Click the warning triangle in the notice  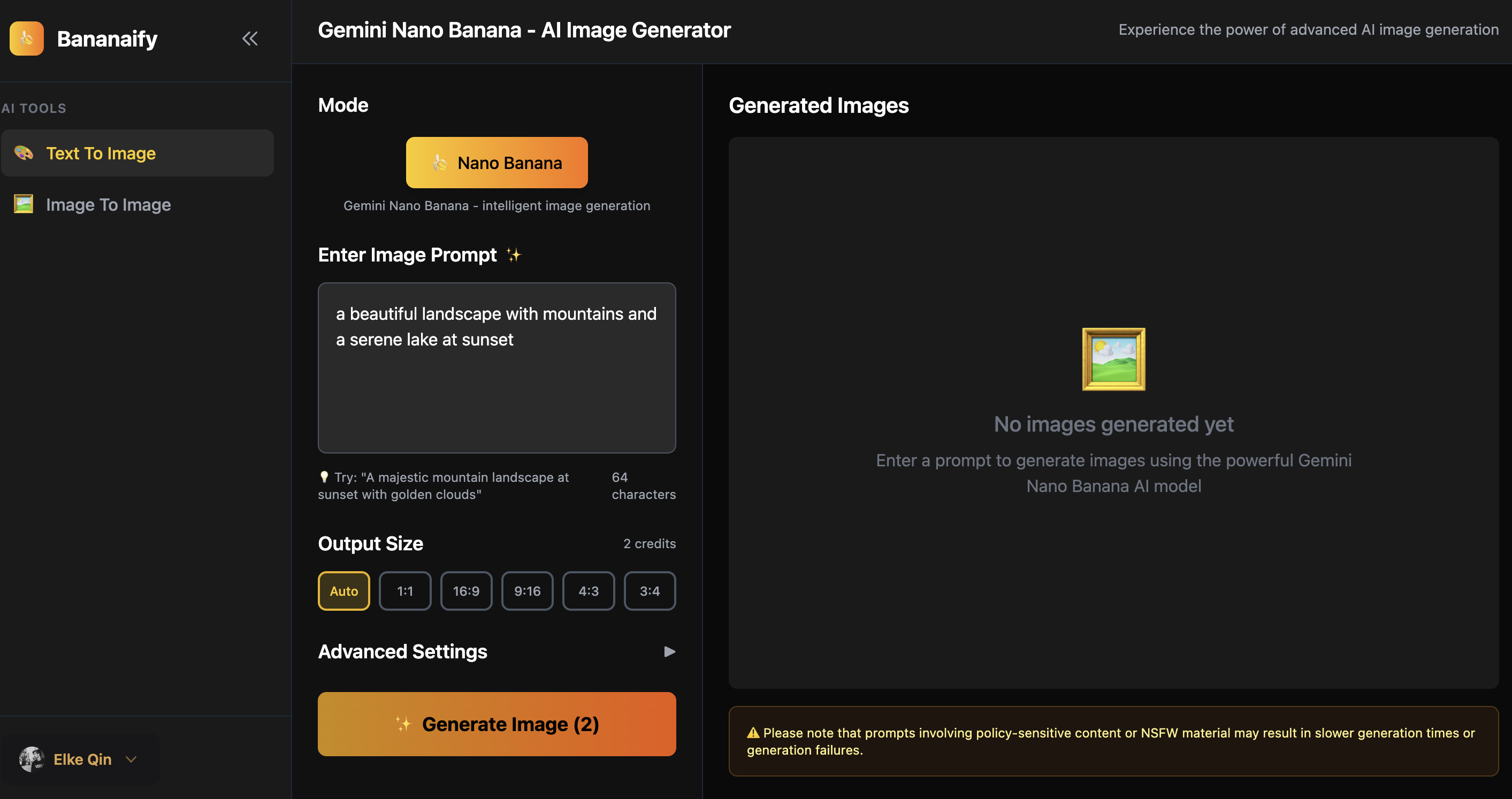[753, 733]
